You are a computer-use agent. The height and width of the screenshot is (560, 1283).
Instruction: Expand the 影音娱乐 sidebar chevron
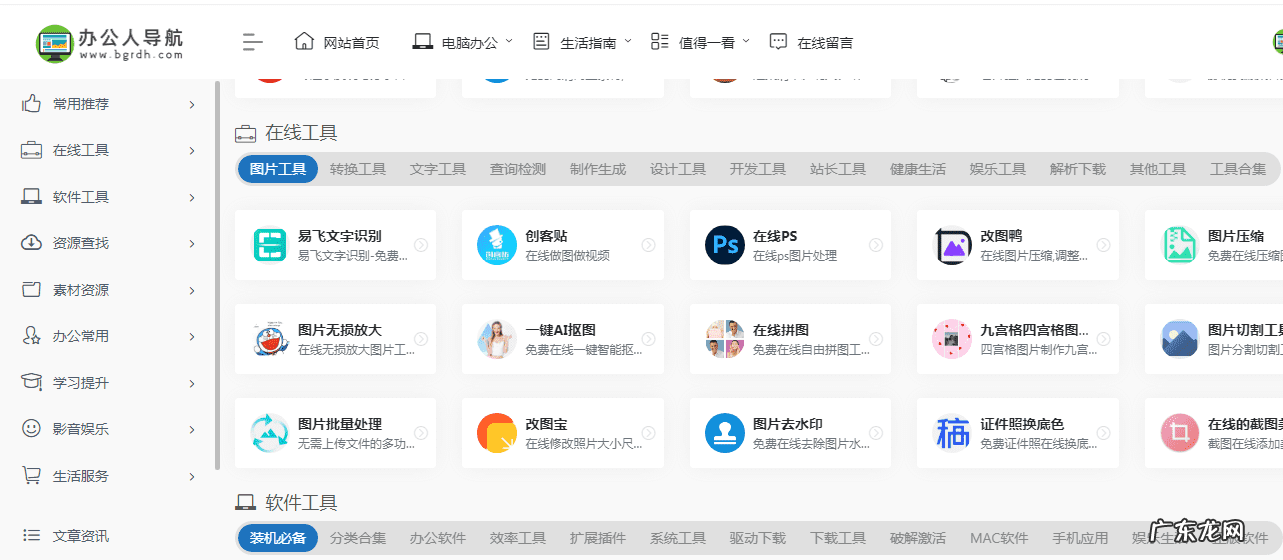click(x=192, y=430)
